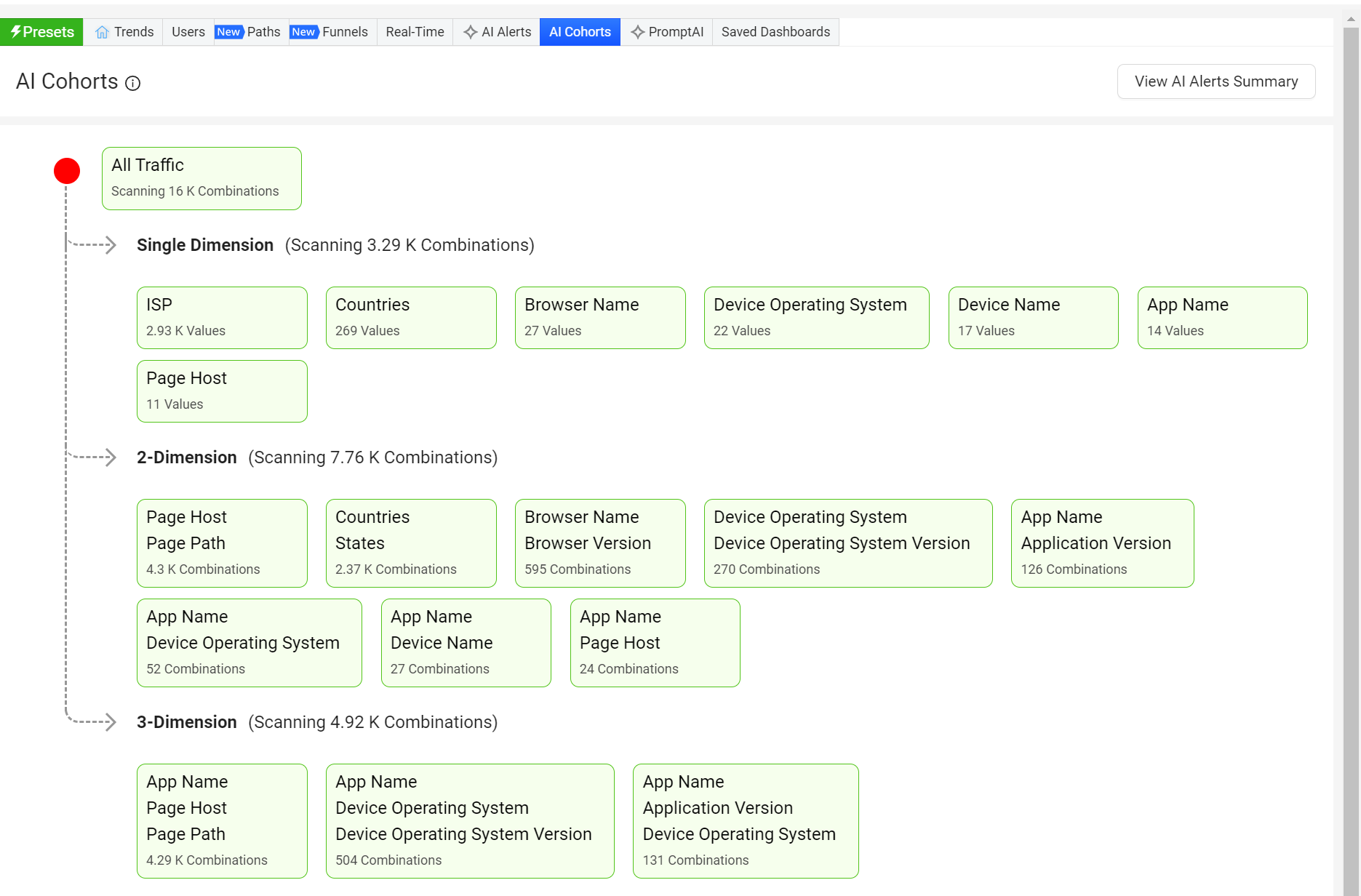1361x896 pixels.
Task: Click View AI Alerts Summary button
Action: coord(1216,81)
